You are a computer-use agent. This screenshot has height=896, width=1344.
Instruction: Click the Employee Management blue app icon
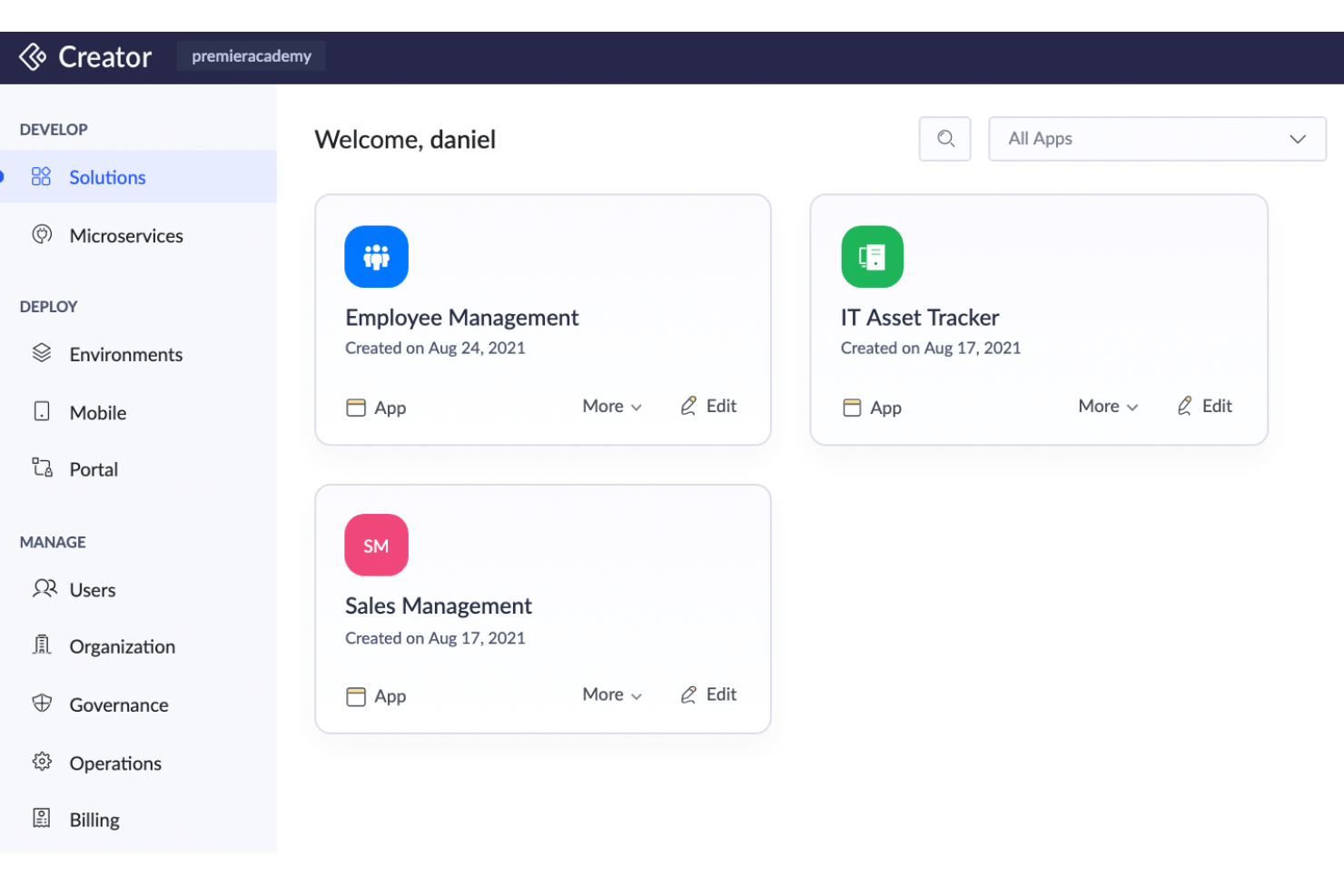pos(376,257)
